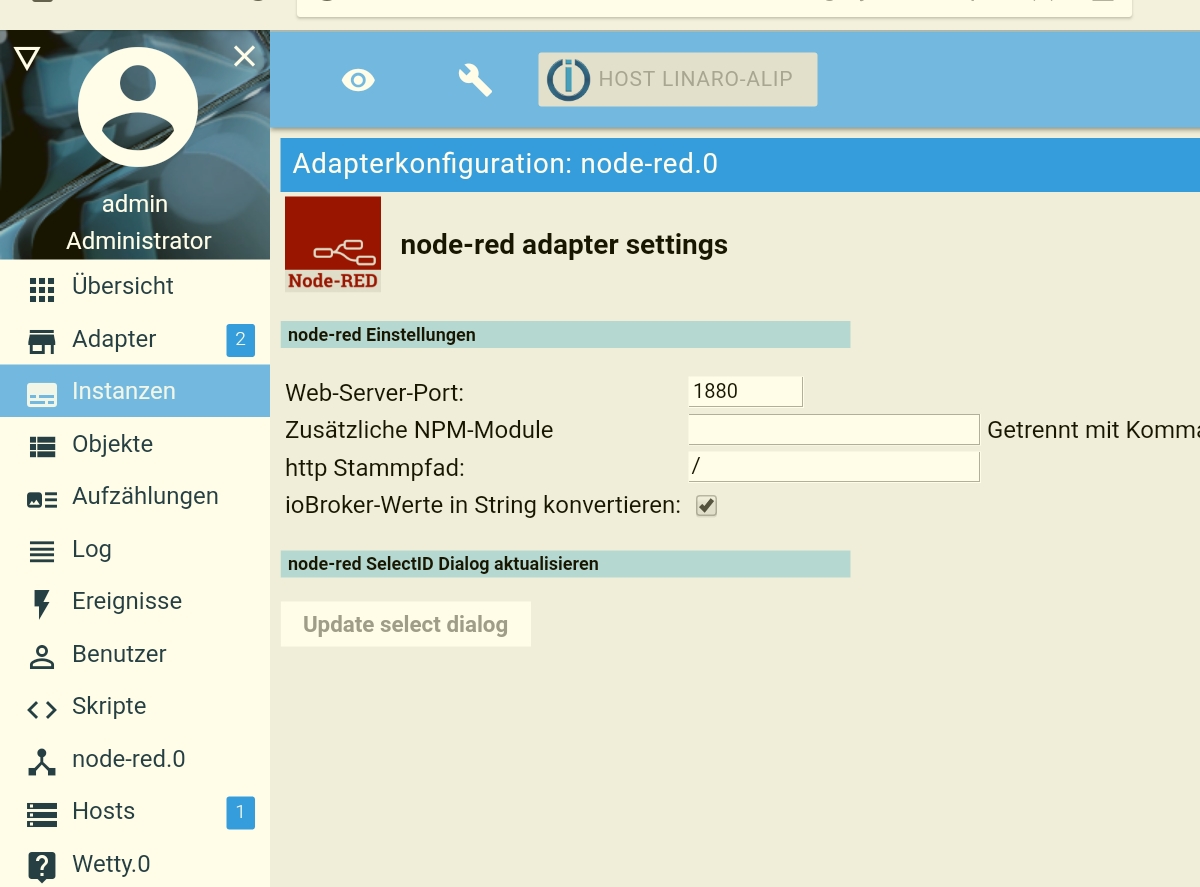Click the admin user avatar
Image resolution: width=1200 pixels, height=887 pixels.
pyautogui.click(x=137, y=107)
